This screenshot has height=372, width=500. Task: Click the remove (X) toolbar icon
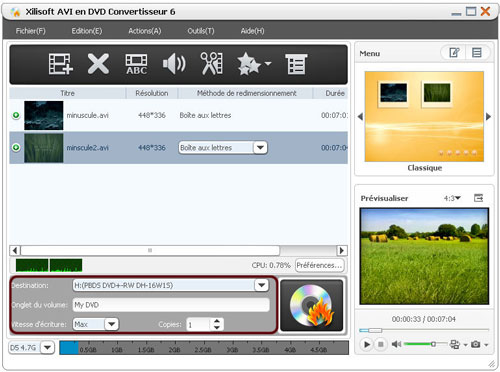click(98, 64)
